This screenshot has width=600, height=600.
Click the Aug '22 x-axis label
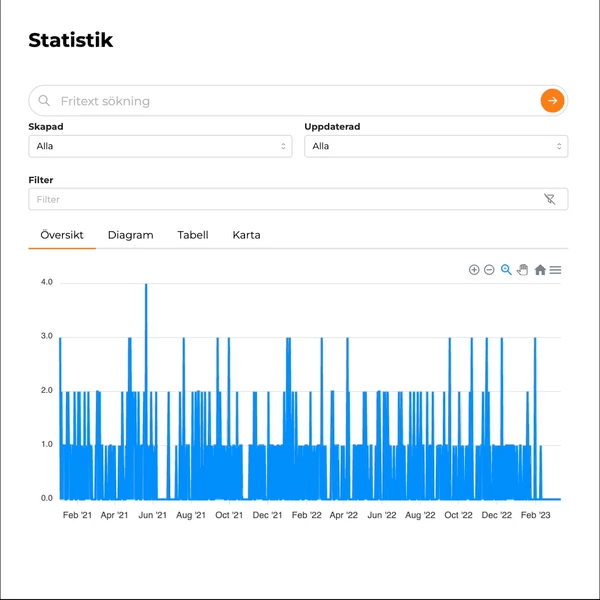[420, 515]
